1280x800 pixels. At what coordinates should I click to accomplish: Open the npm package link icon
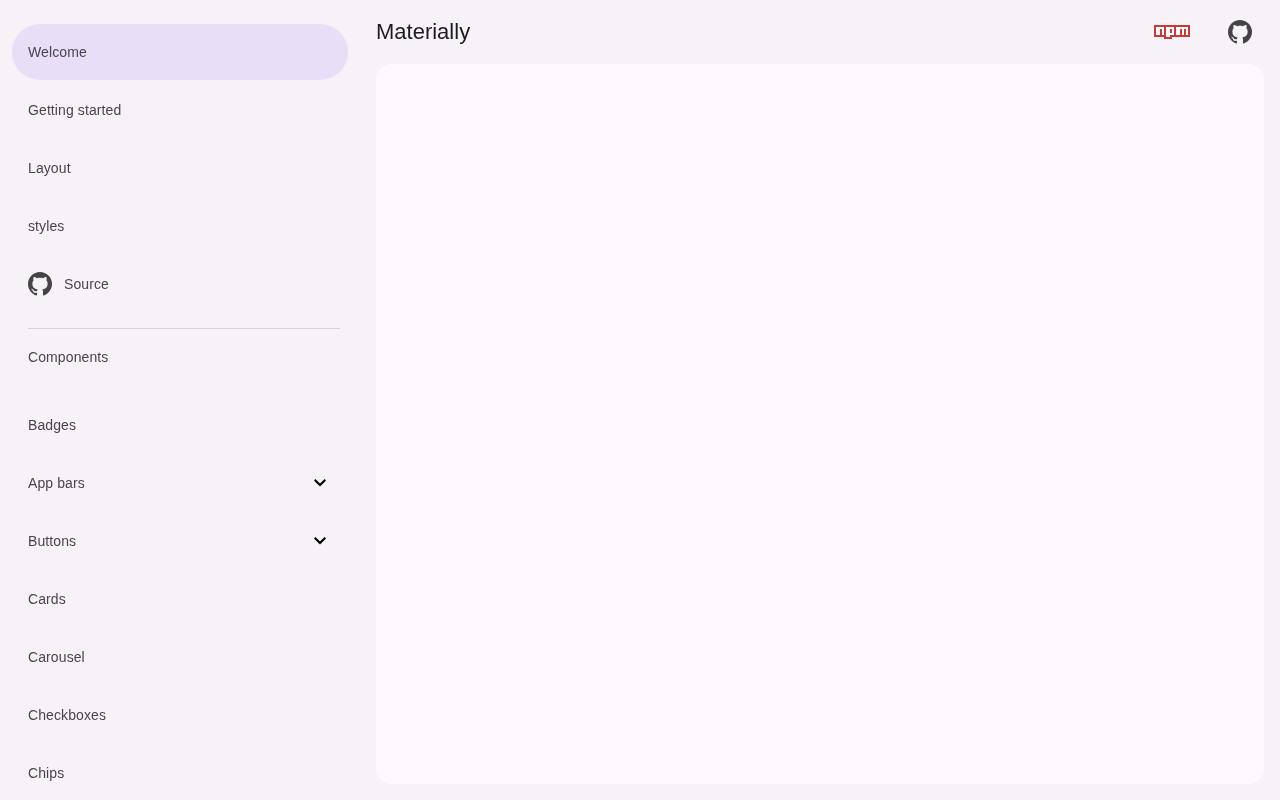(x=1171, y=32)
